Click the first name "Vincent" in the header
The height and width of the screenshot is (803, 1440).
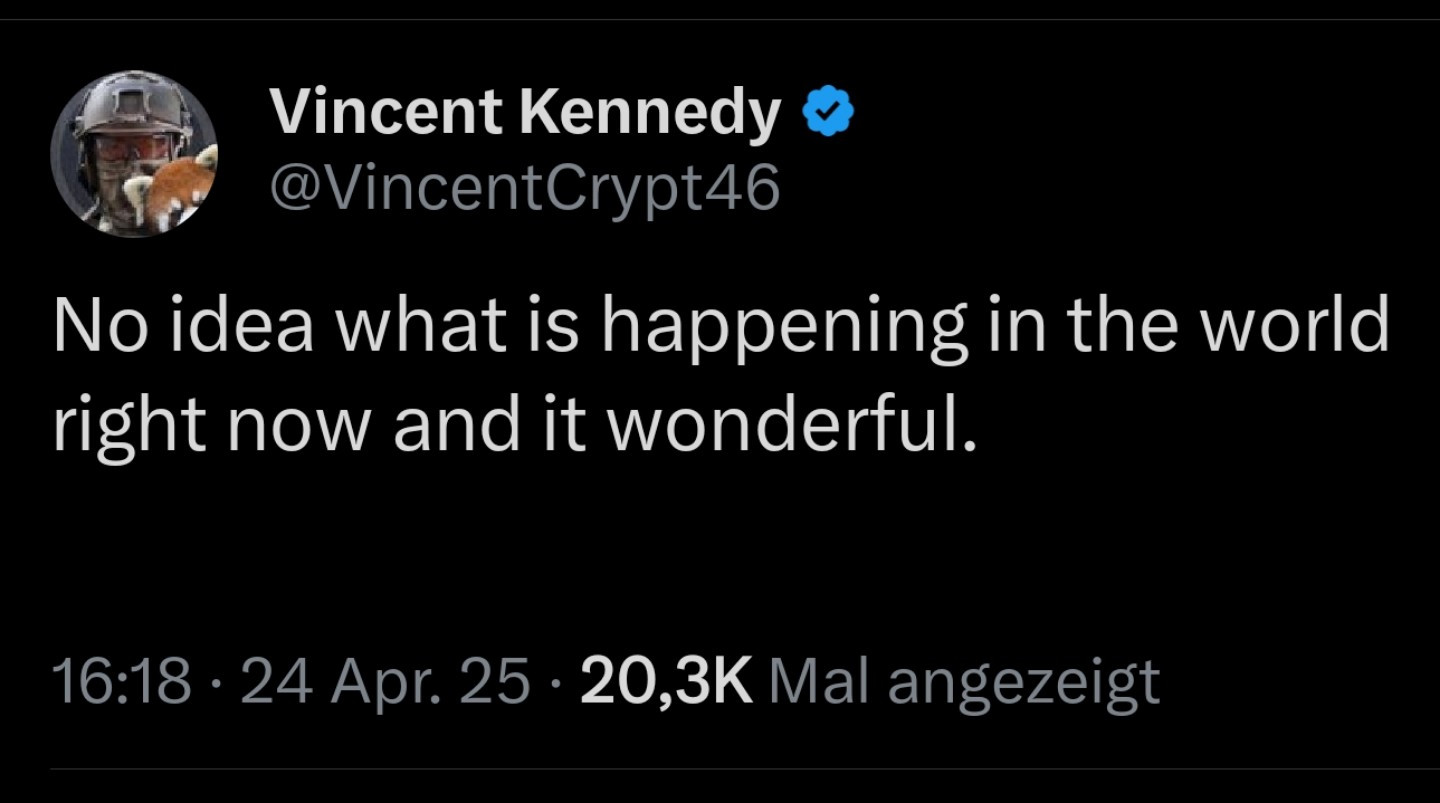click(x=387, y=111)
